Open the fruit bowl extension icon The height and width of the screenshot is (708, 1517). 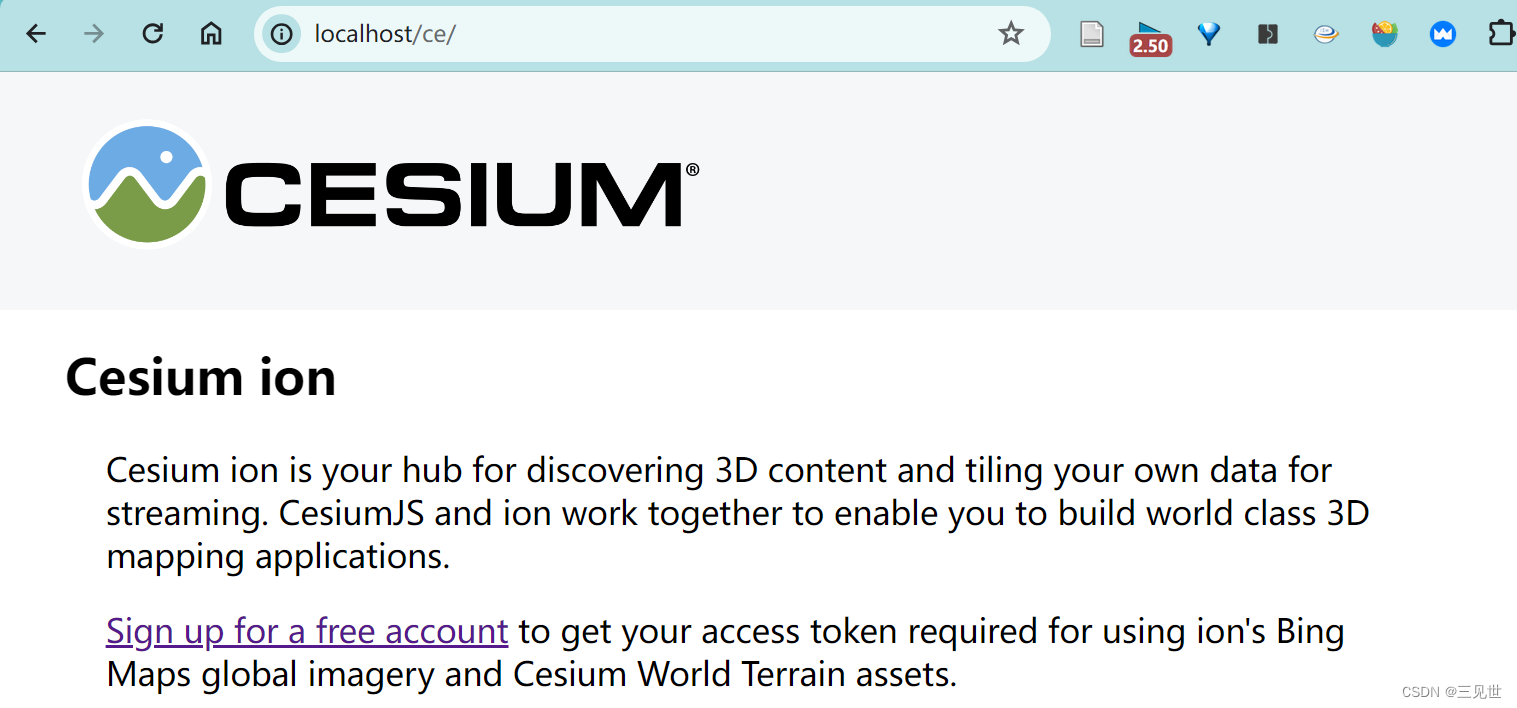(1384, 33)
